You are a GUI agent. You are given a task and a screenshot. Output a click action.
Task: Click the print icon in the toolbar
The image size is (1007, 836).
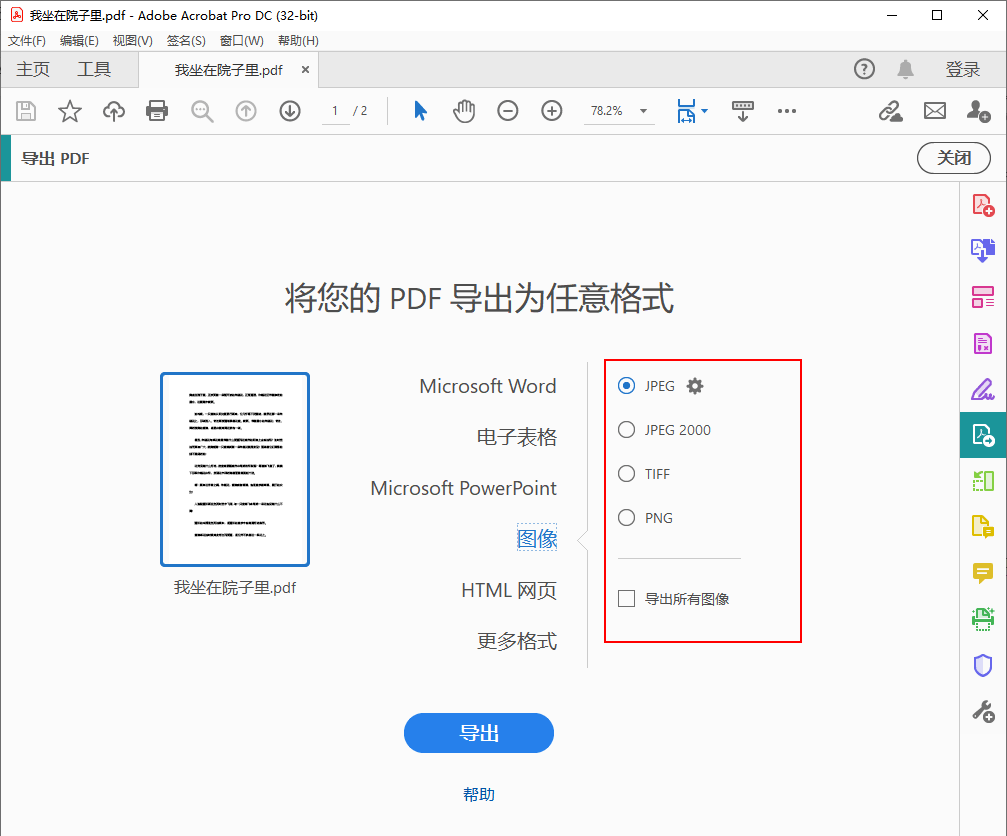[x=157, y=111]
